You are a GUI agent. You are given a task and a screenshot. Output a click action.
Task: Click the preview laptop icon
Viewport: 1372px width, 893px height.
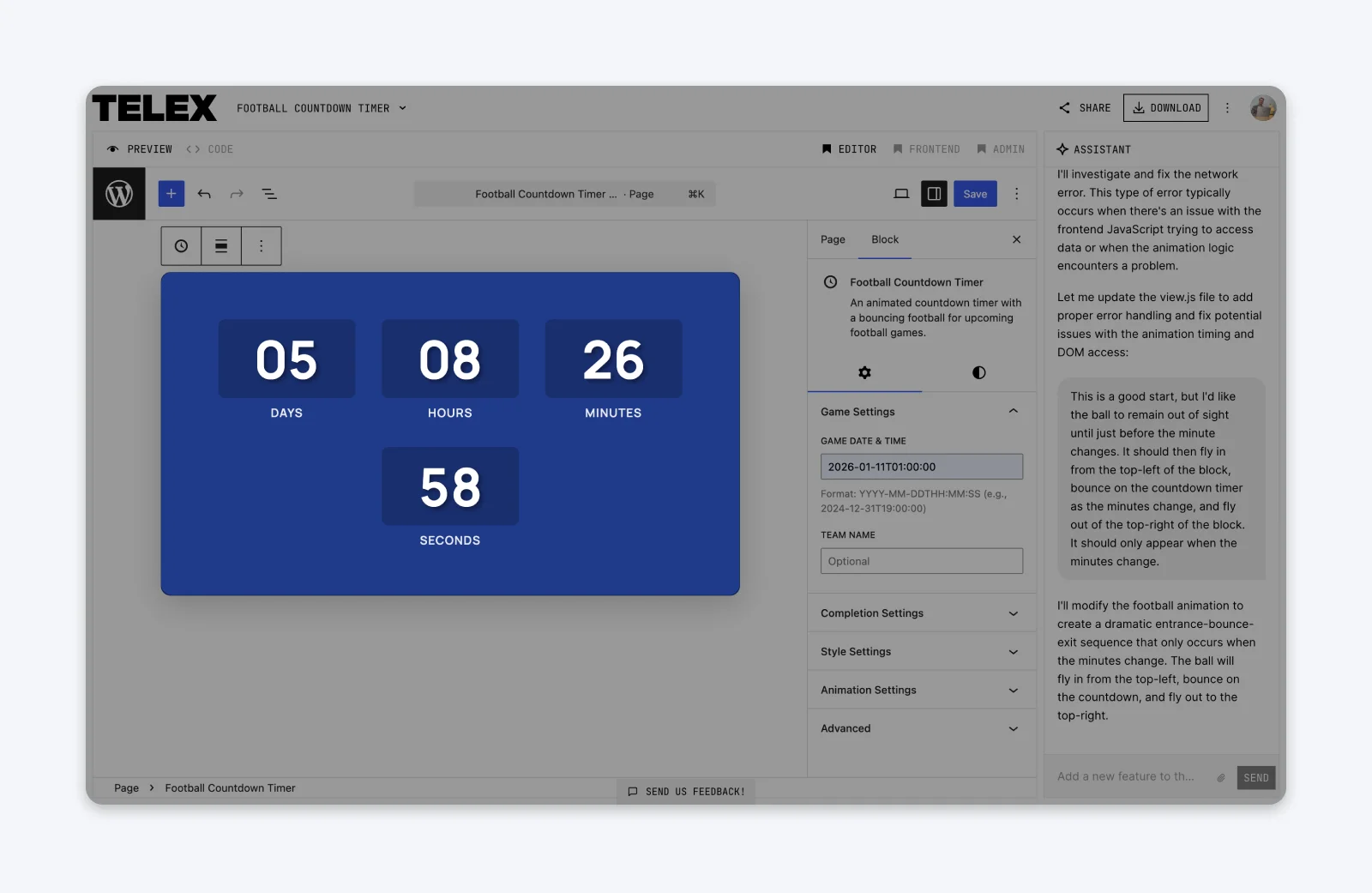(x=901, y=194)
